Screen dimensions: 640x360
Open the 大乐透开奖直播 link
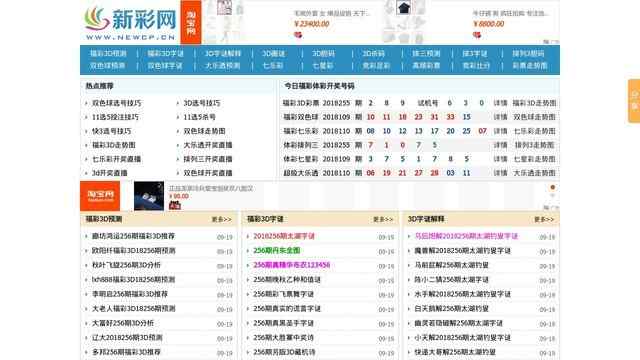(208, 145)
